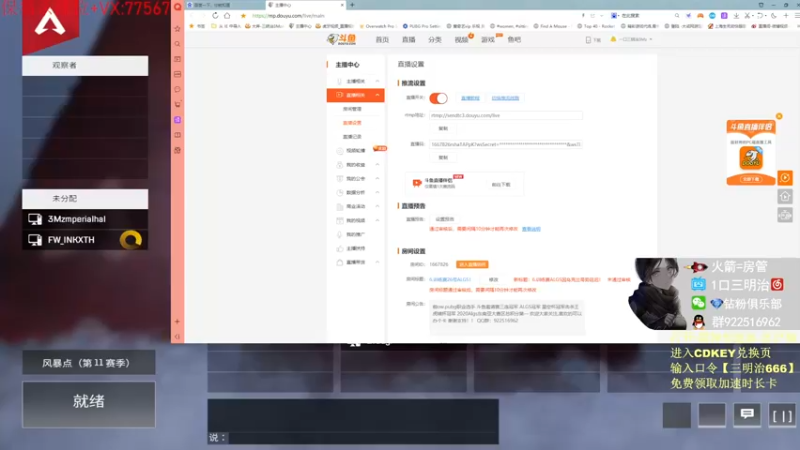Click the orange enter-room button beside room ID
Viewport: 800px width, 450px height.
point(472,264)
